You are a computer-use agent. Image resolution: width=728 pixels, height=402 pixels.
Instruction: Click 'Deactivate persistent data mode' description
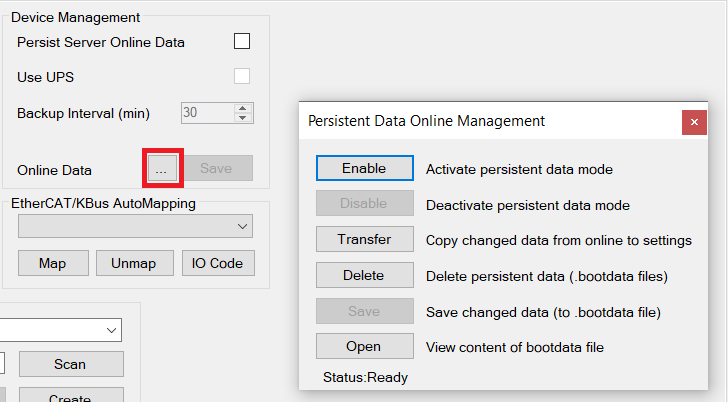(x=528, y=205)
